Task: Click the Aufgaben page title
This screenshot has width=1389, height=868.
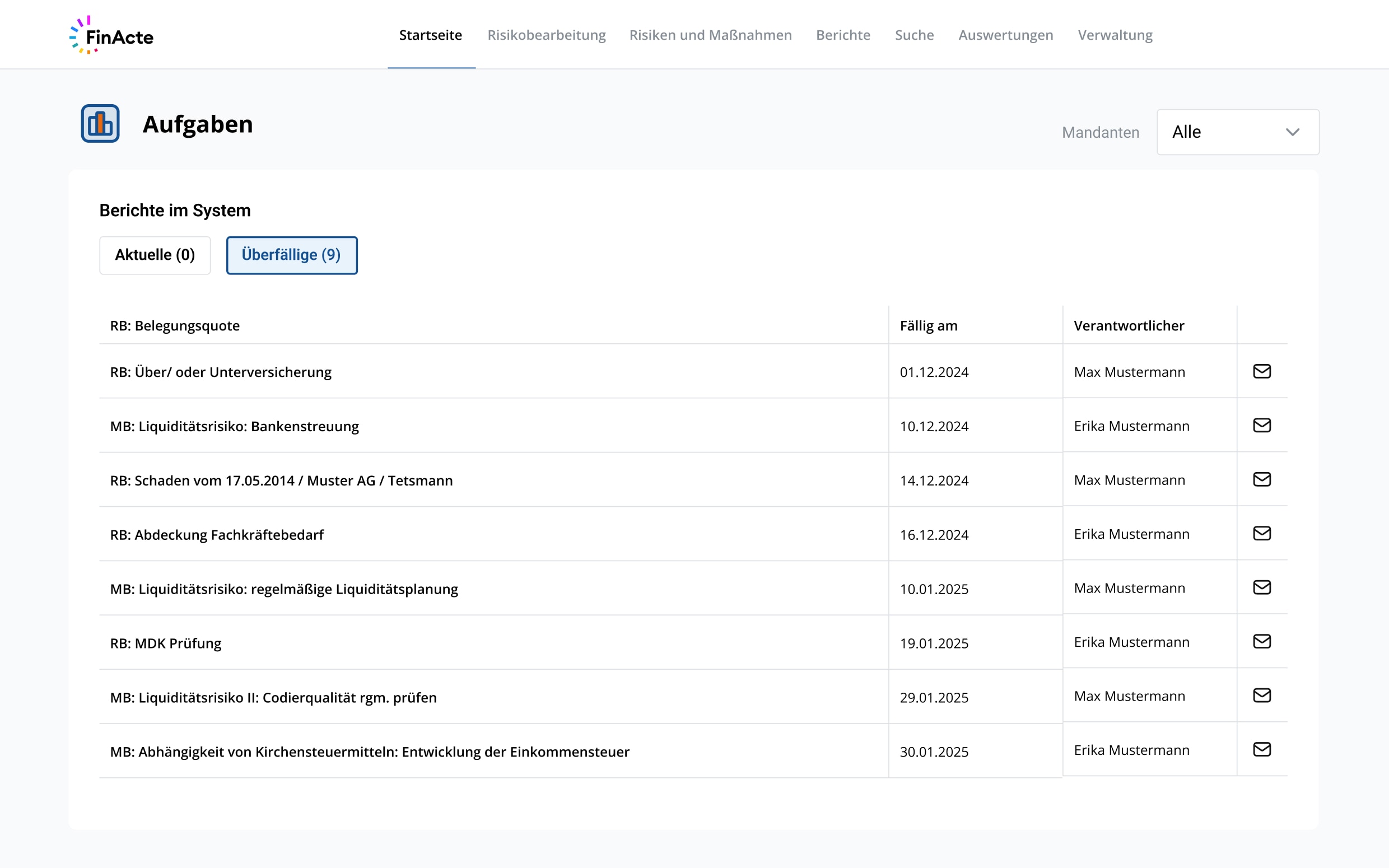Action: (198, 124)
